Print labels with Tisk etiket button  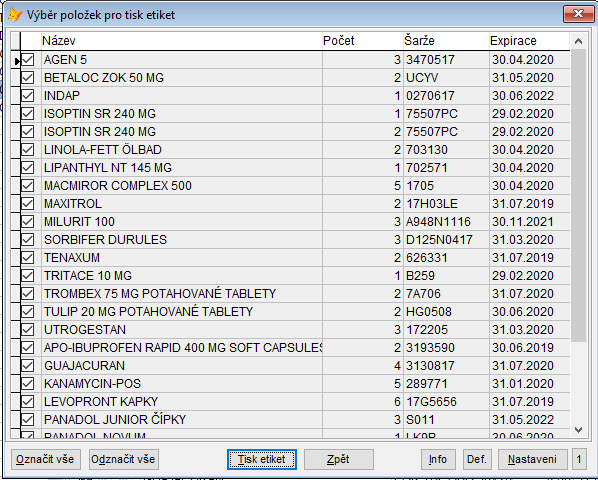pos(262,459)
